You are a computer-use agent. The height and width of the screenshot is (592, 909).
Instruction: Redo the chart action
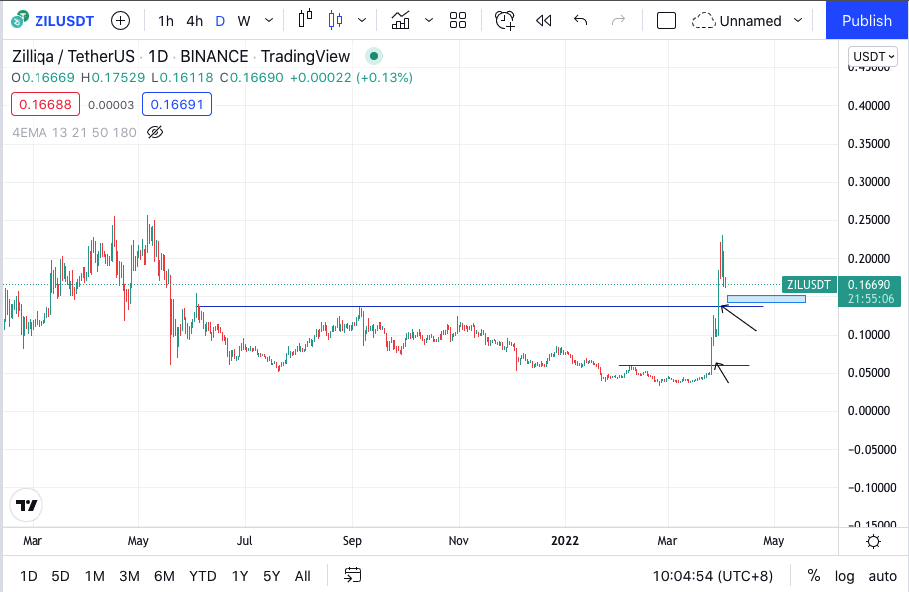click(619, 21)
